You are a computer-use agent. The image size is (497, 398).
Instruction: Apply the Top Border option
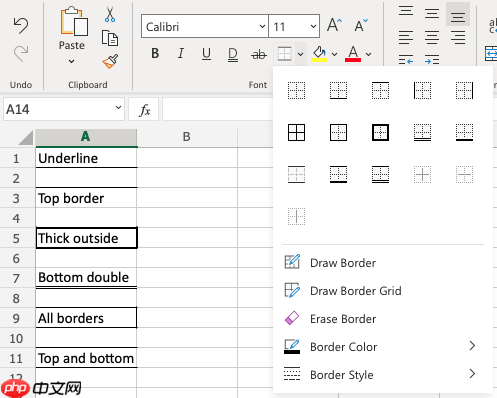[x=380, y=90]
